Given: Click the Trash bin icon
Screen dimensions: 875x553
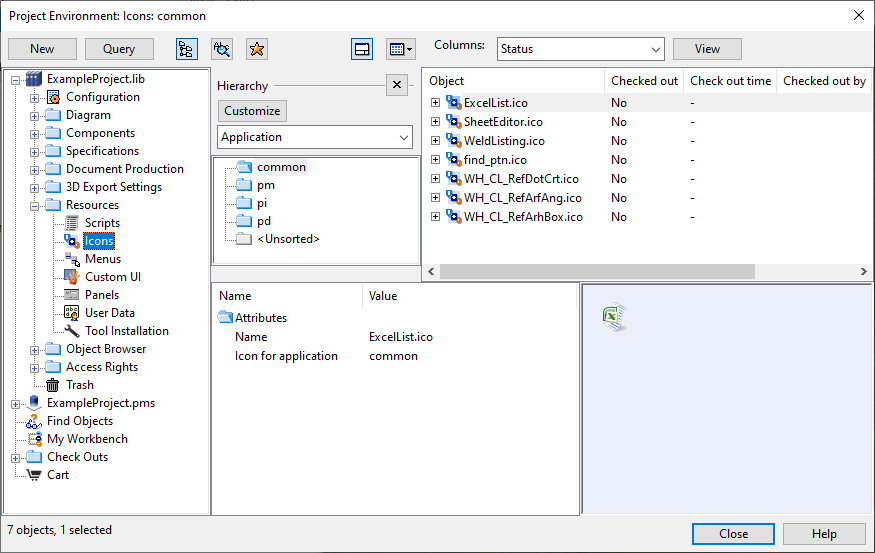Looking at the screenshot, I should click(x=52, y=385).
